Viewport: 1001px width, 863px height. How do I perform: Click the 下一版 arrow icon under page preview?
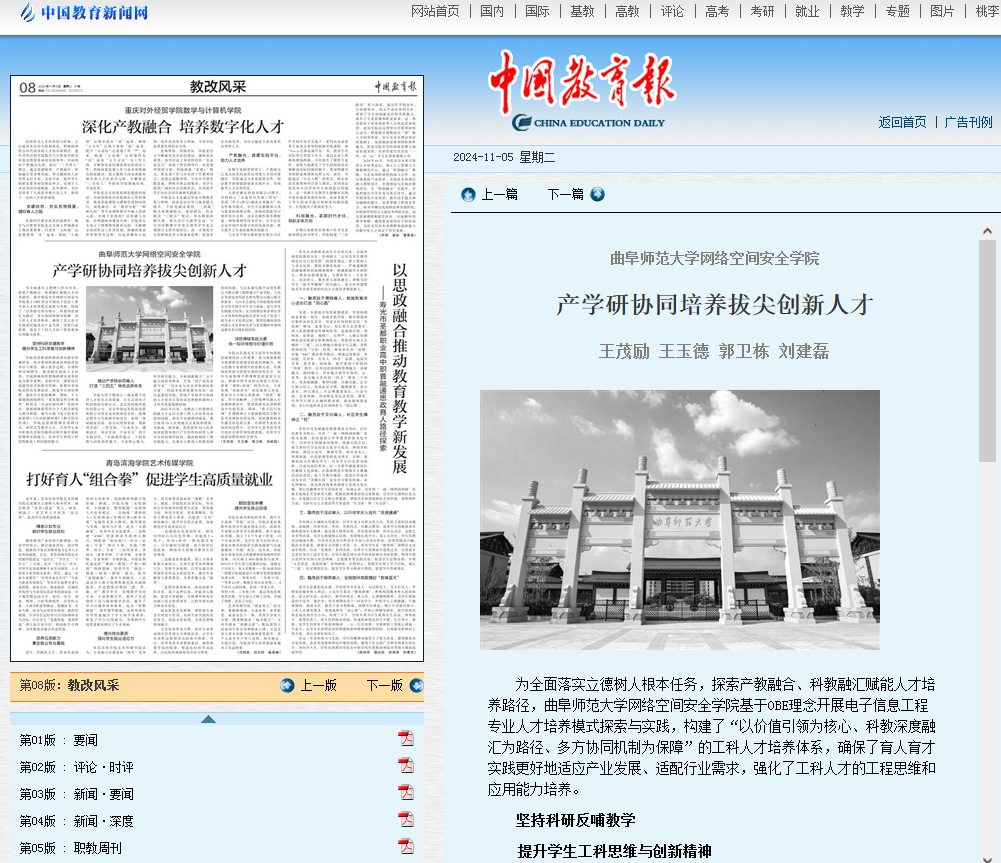(x=416, y=685)
